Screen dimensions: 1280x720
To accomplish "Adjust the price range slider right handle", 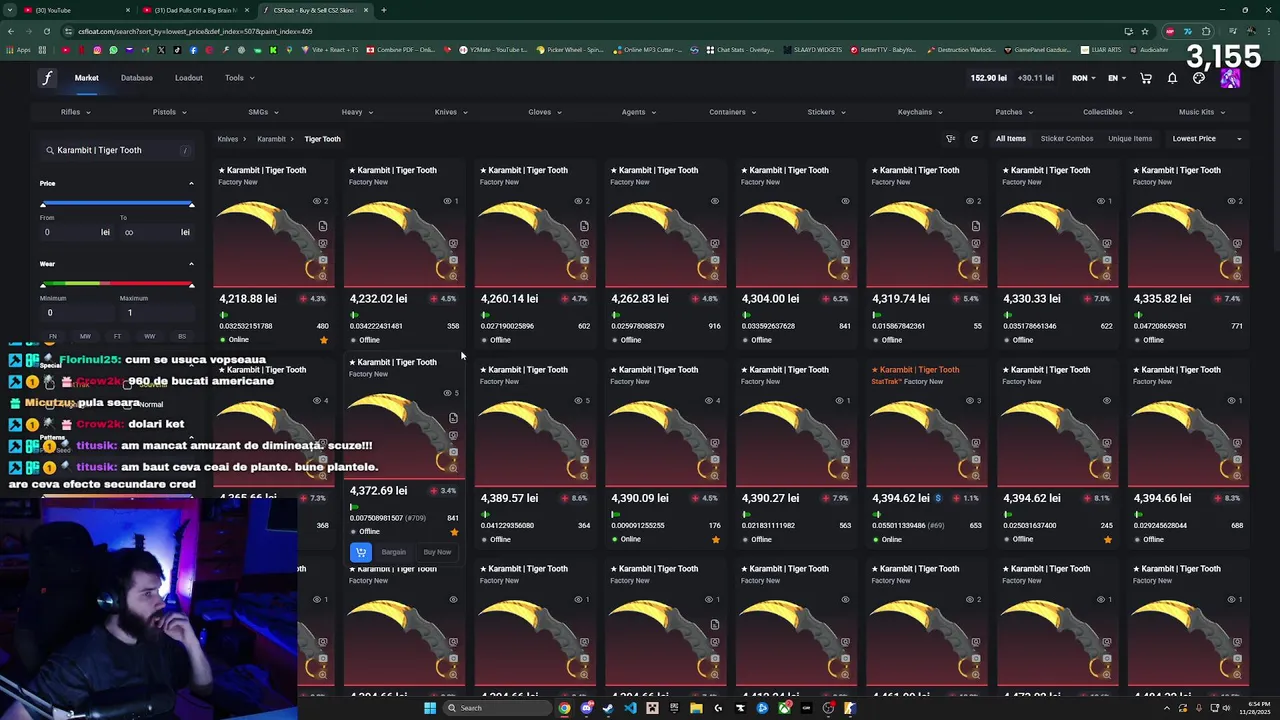I will pos(191,205).
